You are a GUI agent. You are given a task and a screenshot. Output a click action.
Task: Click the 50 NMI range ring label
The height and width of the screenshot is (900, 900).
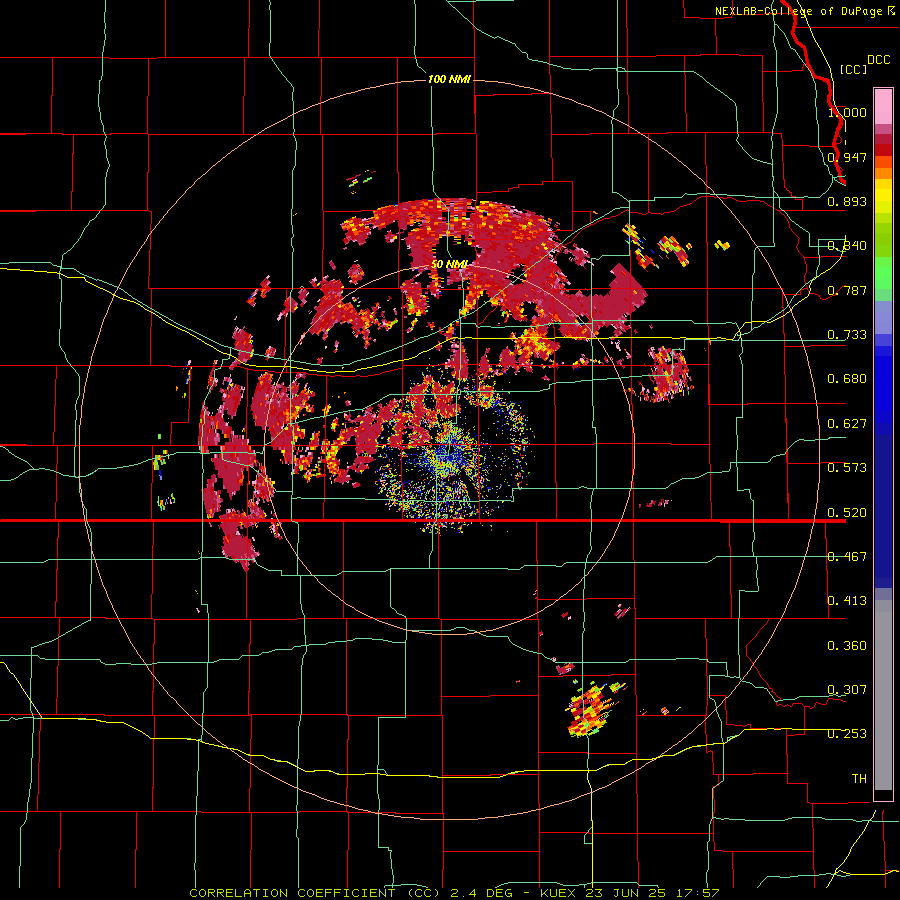449,264
